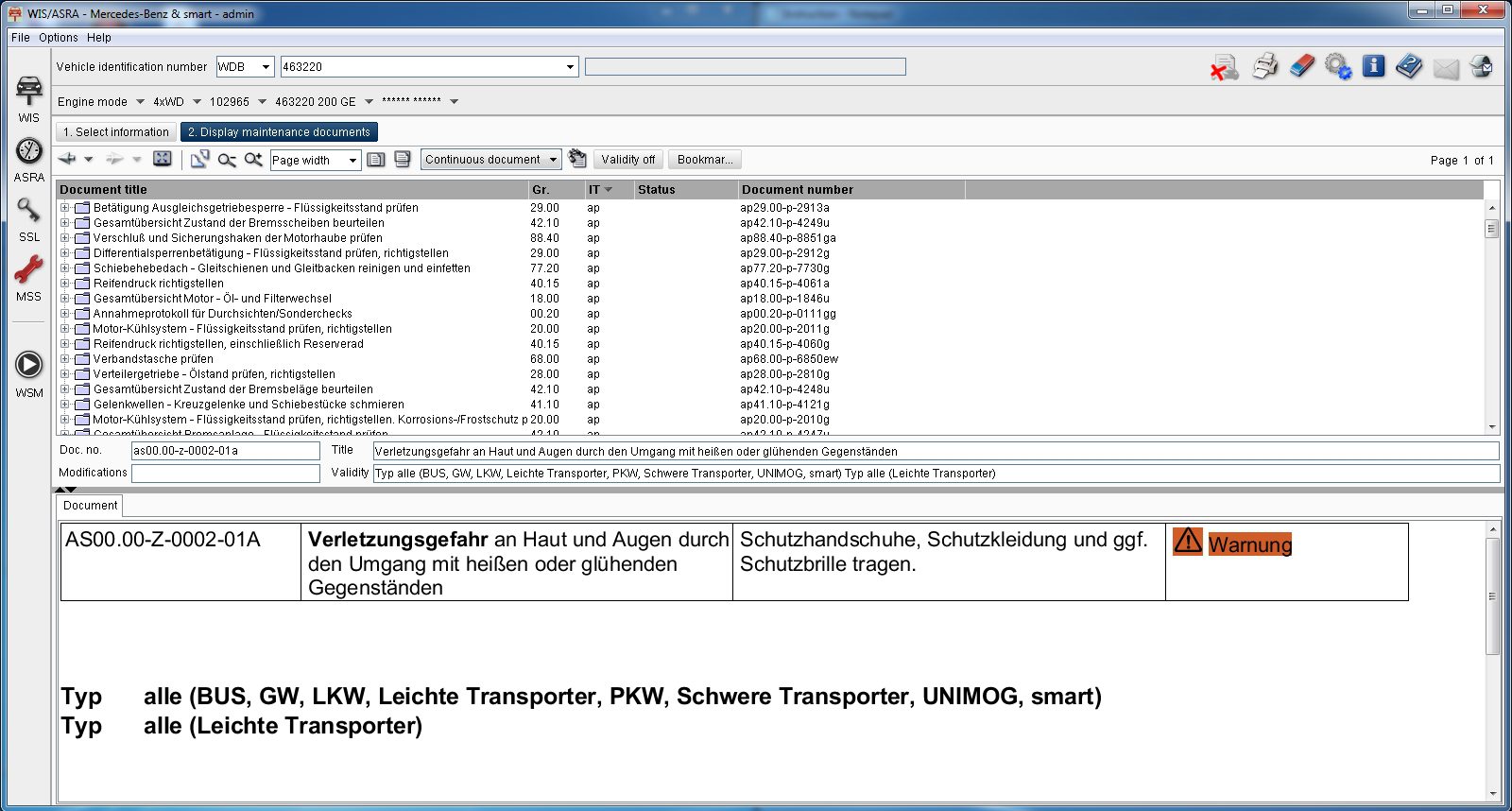Click the multi-page view icon
This screenshot has width=1512, height=811.
click(403, 159)
